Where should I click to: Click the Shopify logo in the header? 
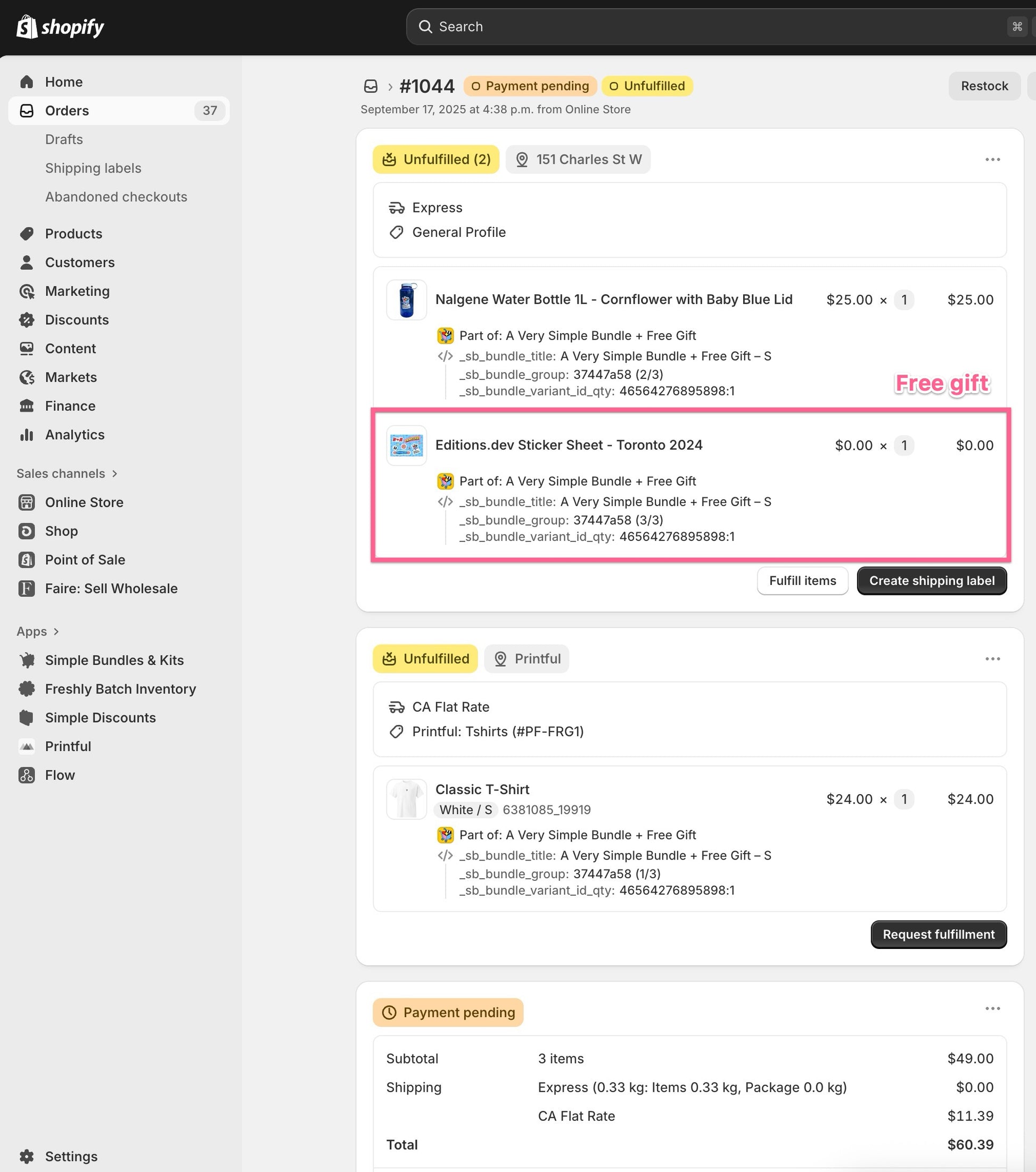tap(60, 27)
